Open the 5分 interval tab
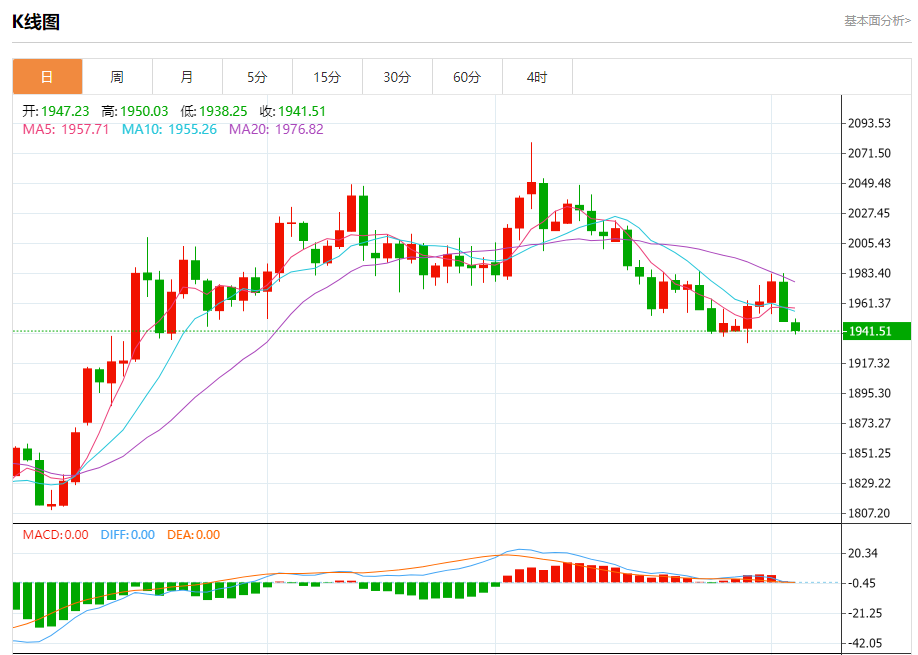The height and width of the screenshot is (655, 918). point(257,77)
